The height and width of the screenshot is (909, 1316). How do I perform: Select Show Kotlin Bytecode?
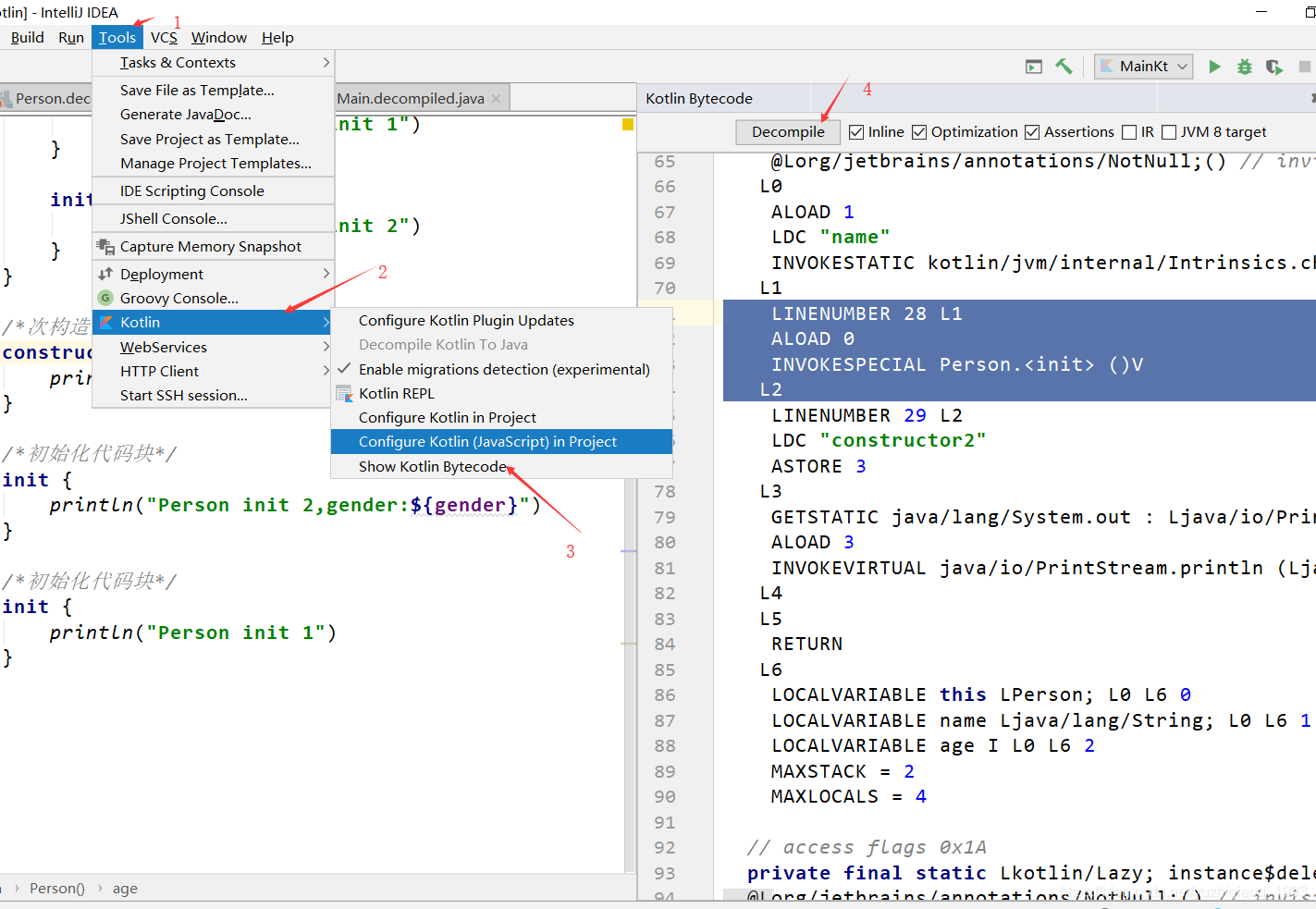pos(501,466)
